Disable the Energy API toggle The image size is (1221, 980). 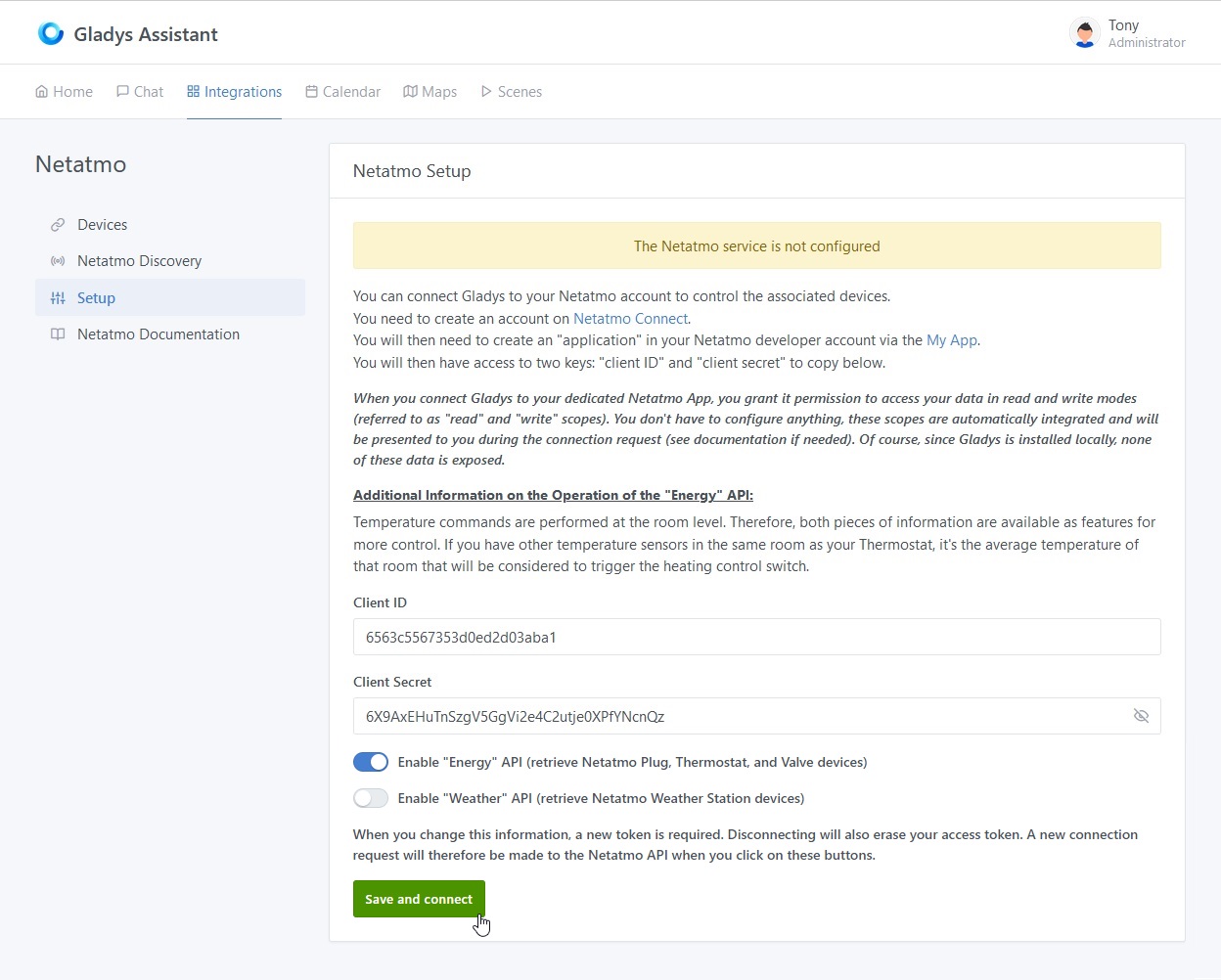(371, 761)
